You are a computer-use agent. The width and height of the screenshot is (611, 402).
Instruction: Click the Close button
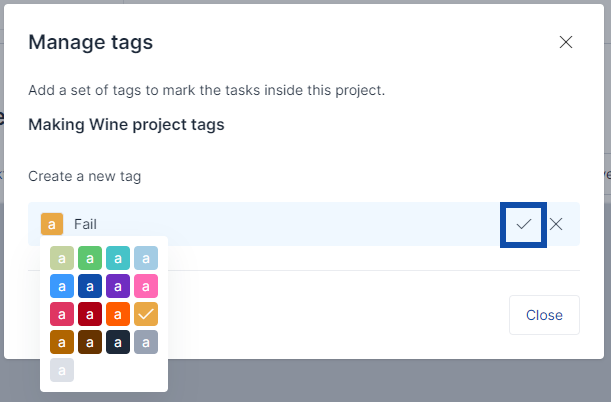544,315
